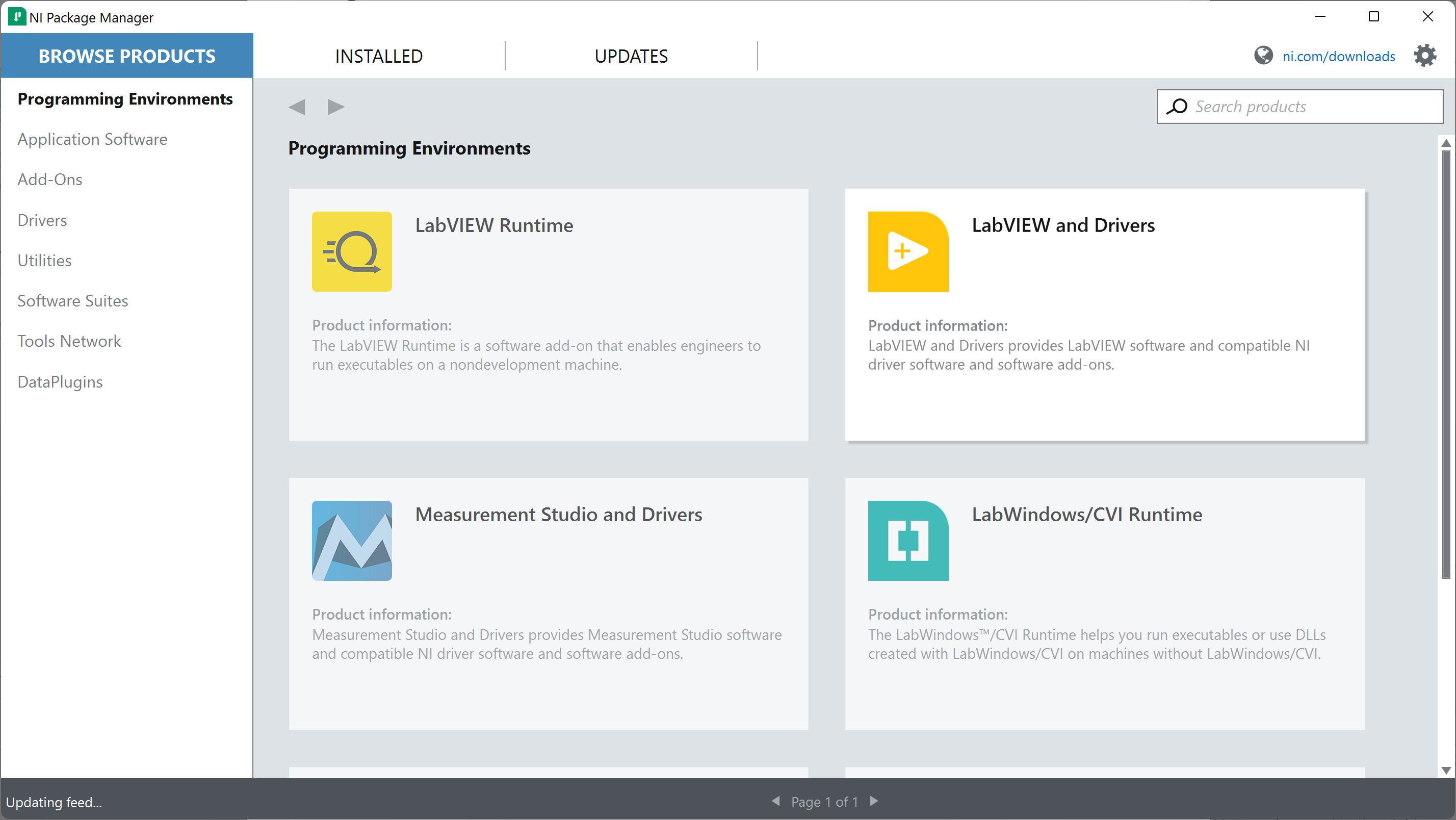Open the ni.com/downloads link

point(1338,56)
